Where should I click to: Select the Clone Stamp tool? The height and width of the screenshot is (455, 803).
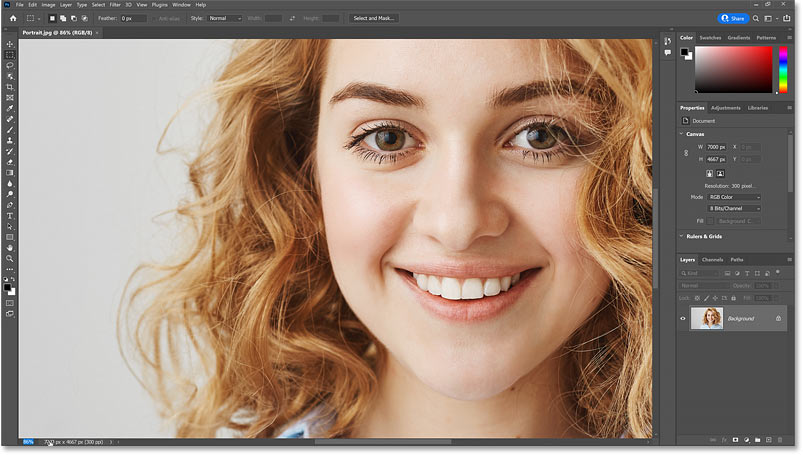(x=10, y=141)
